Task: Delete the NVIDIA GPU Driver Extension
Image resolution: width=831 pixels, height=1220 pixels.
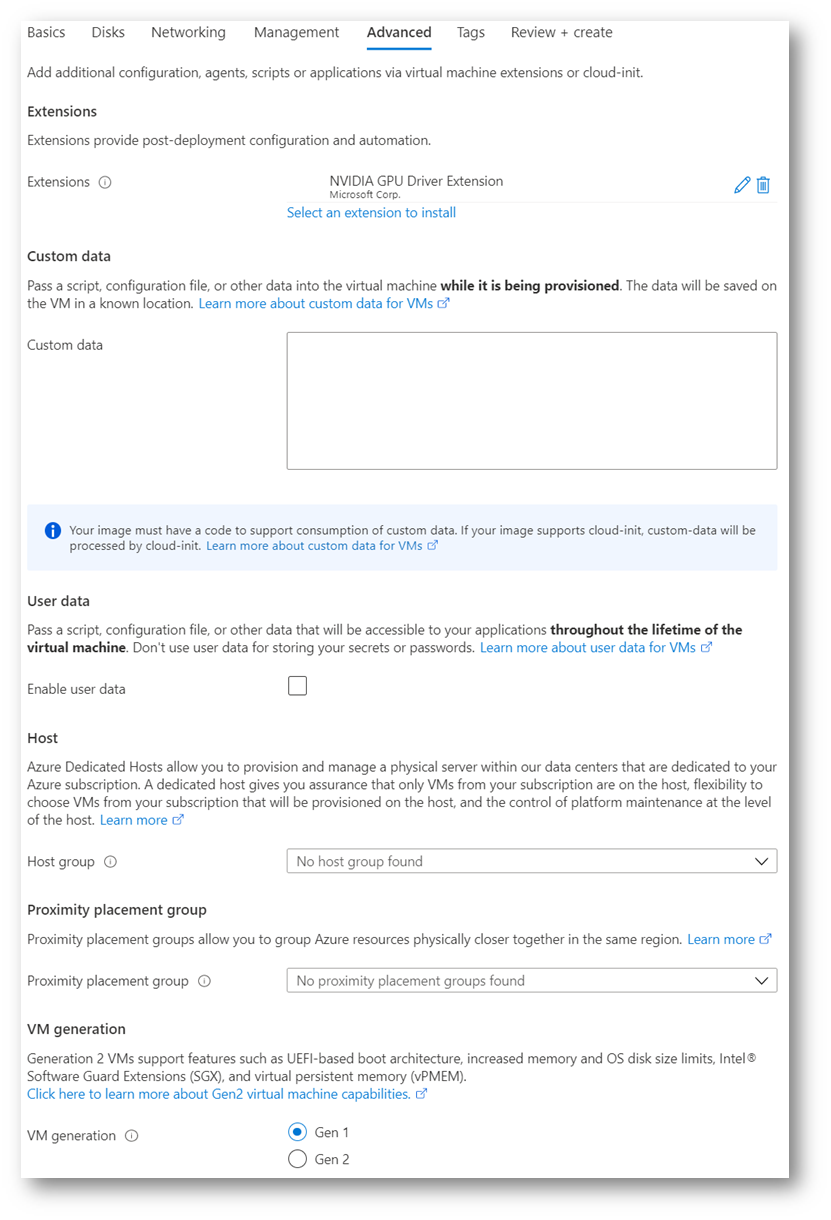Action: [x=763, y=185]
